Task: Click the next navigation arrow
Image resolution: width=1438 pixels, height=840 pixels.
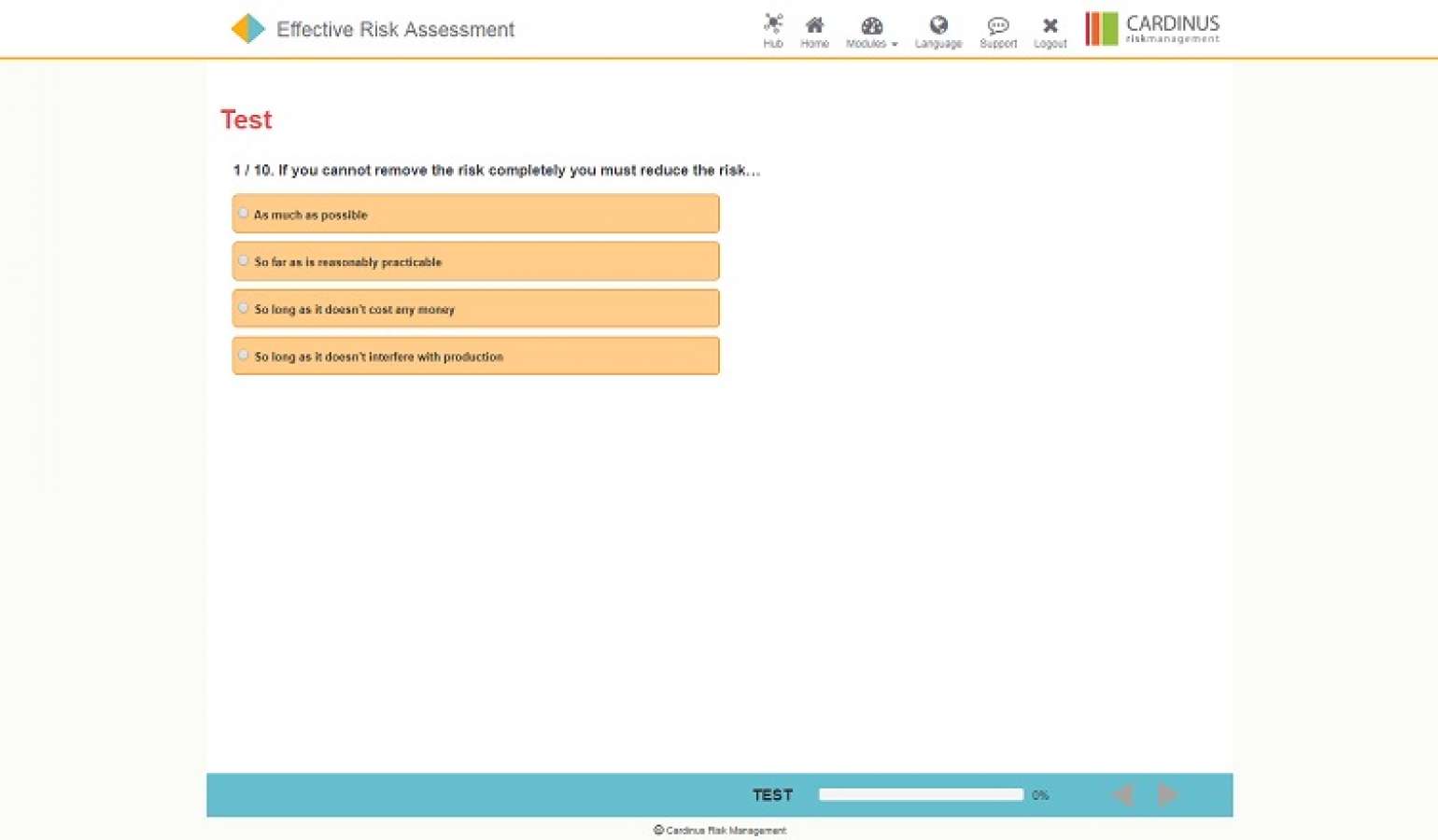Action: [x=1167, y=794]
